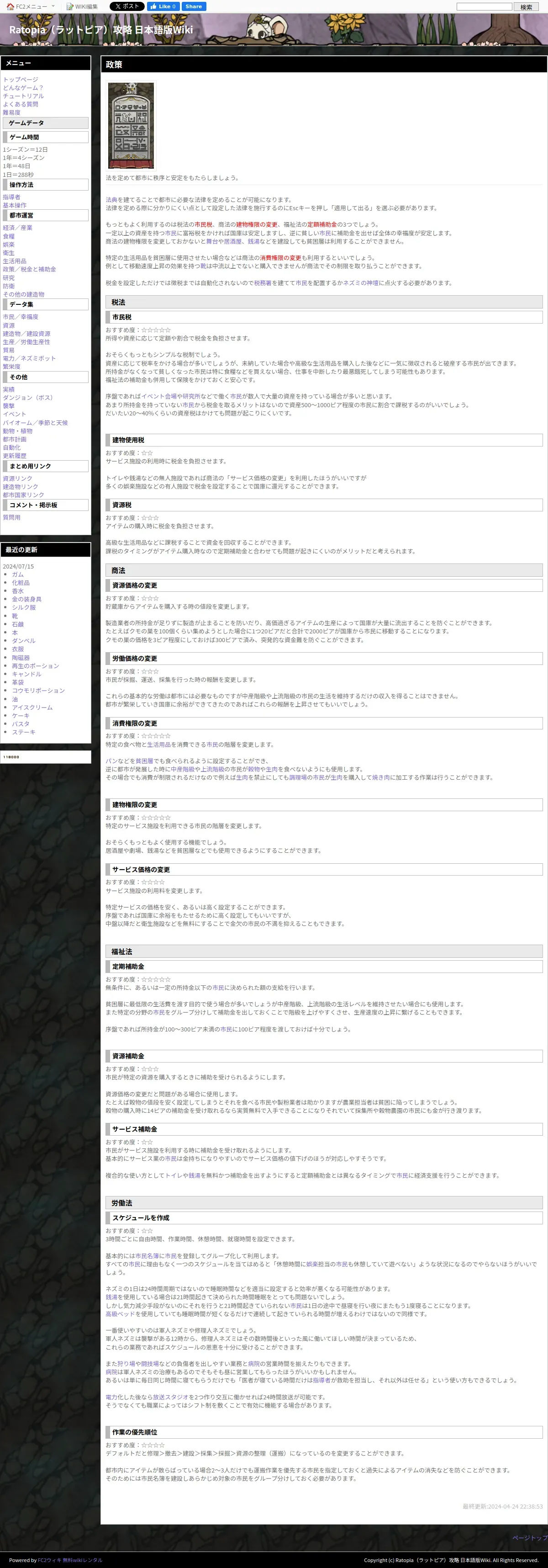Open 基本操作 in the sidebar
This screenshot has height=1568, width=548.
[x=15, y=205]
